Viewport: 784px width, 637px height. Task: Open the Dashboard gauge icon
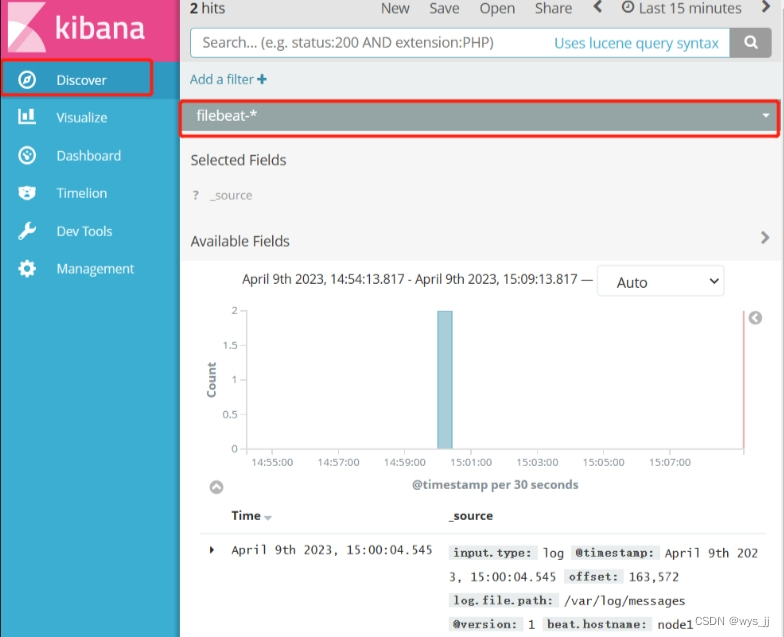(27, 156)
